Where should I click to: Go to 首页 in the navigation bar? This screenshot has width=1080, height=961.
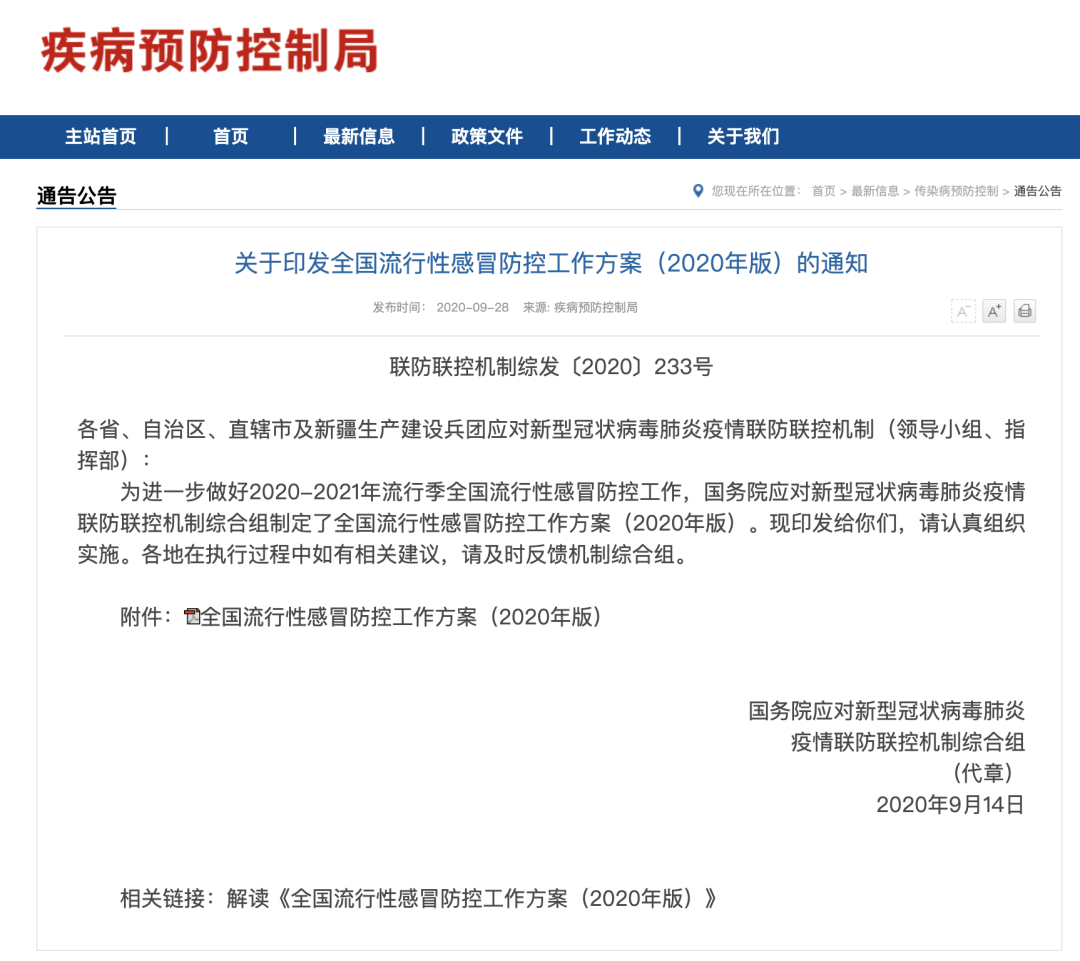click(x=231, y=136)
